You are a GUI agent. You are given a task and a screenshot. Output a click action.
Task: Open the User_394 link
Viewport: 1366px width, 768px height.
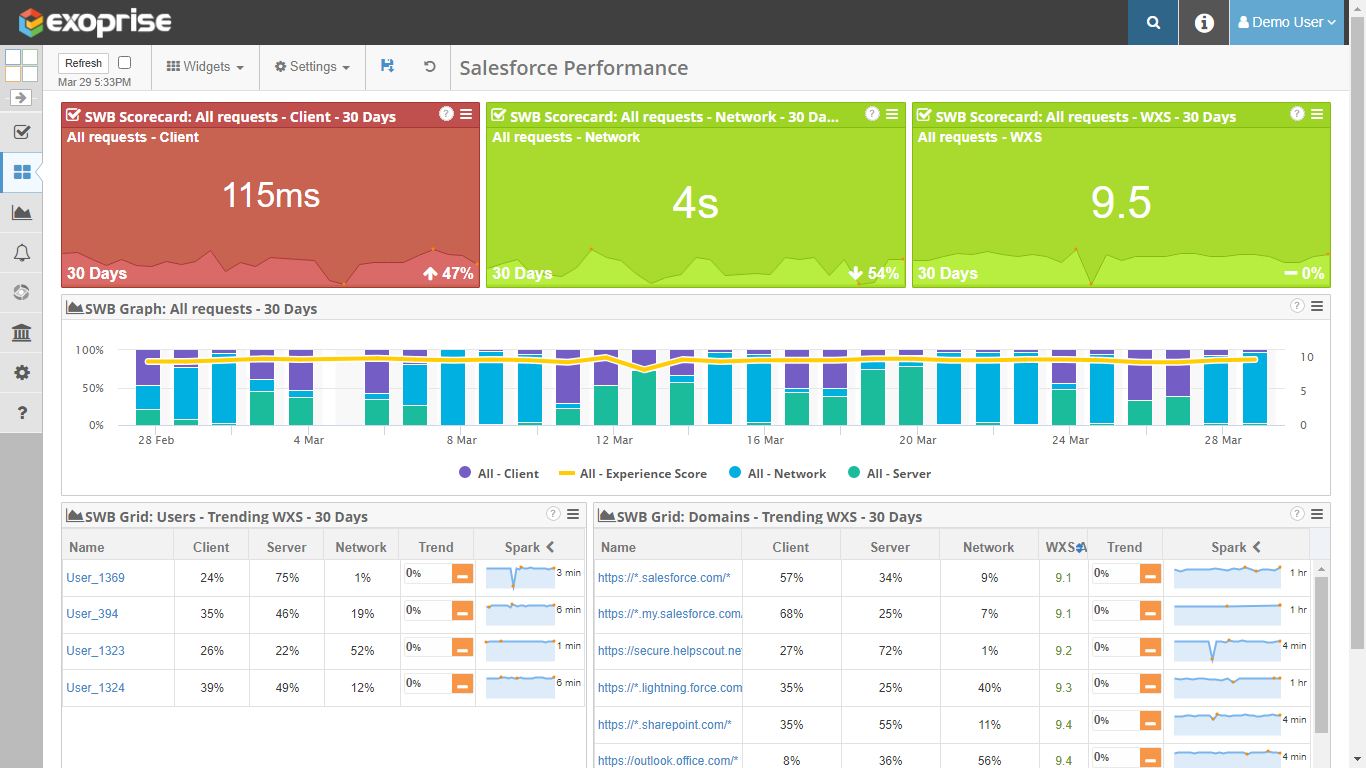(92, 614)
